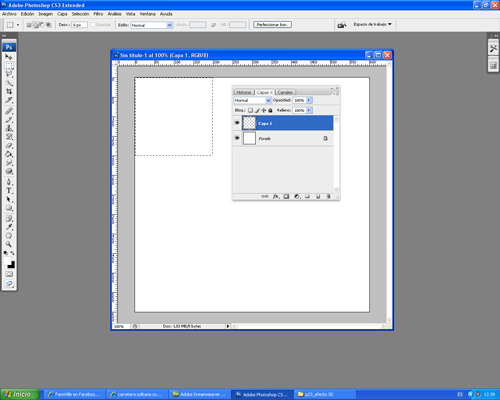
Task: Open Capas panel options menu
Action: [x=335, y=93]
